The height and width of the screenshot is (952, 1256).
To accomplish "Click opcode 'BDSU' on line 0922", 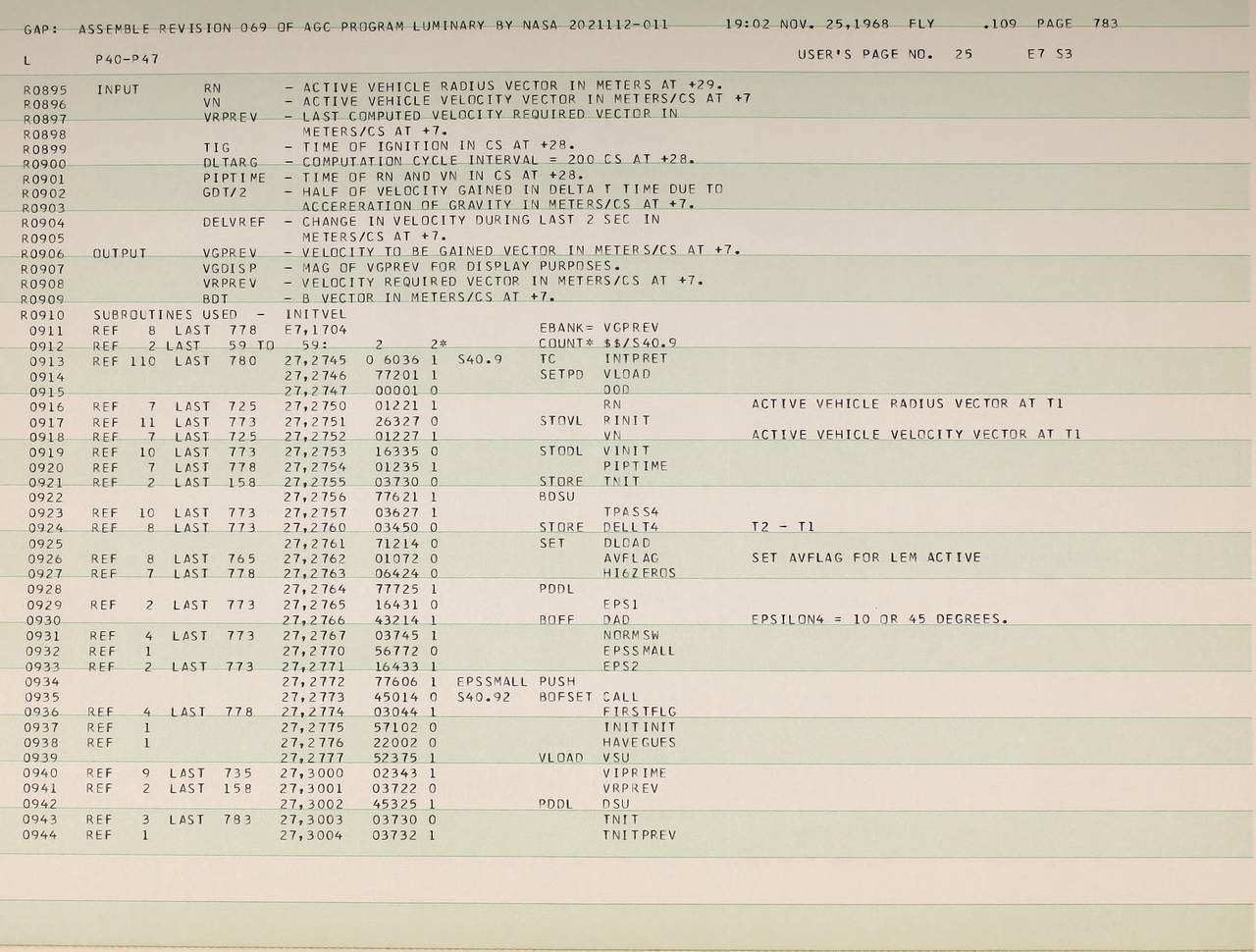I will (x=556, y=497).
